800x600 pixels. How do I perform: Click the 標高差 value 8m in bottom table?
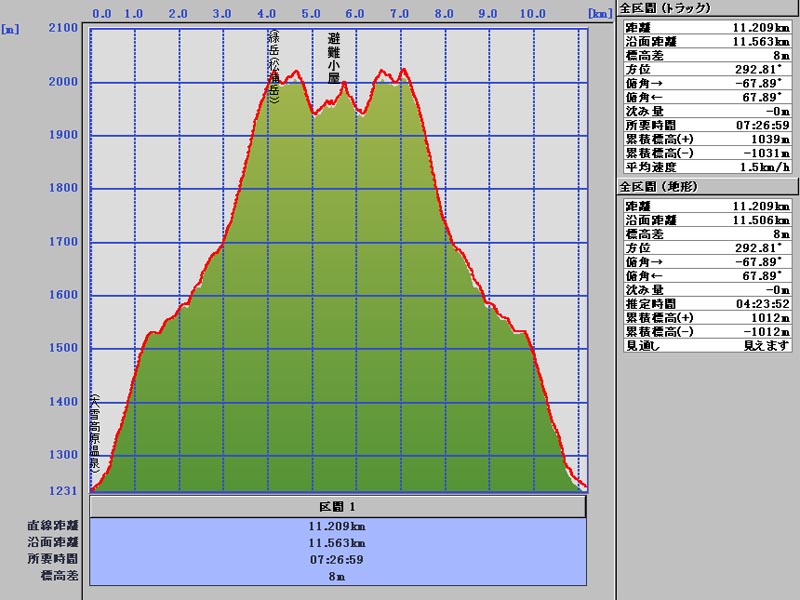[337, 576]
